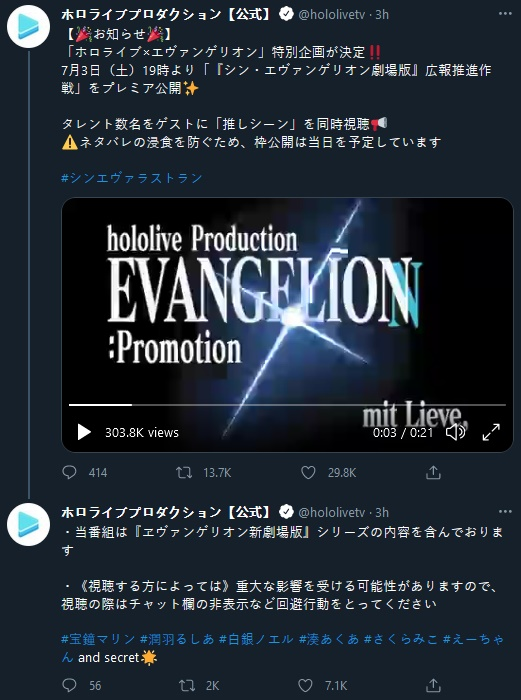Retweet the second tweet with 2K retweets
Screen dimensions: 521x700
(x=187, y=685)
